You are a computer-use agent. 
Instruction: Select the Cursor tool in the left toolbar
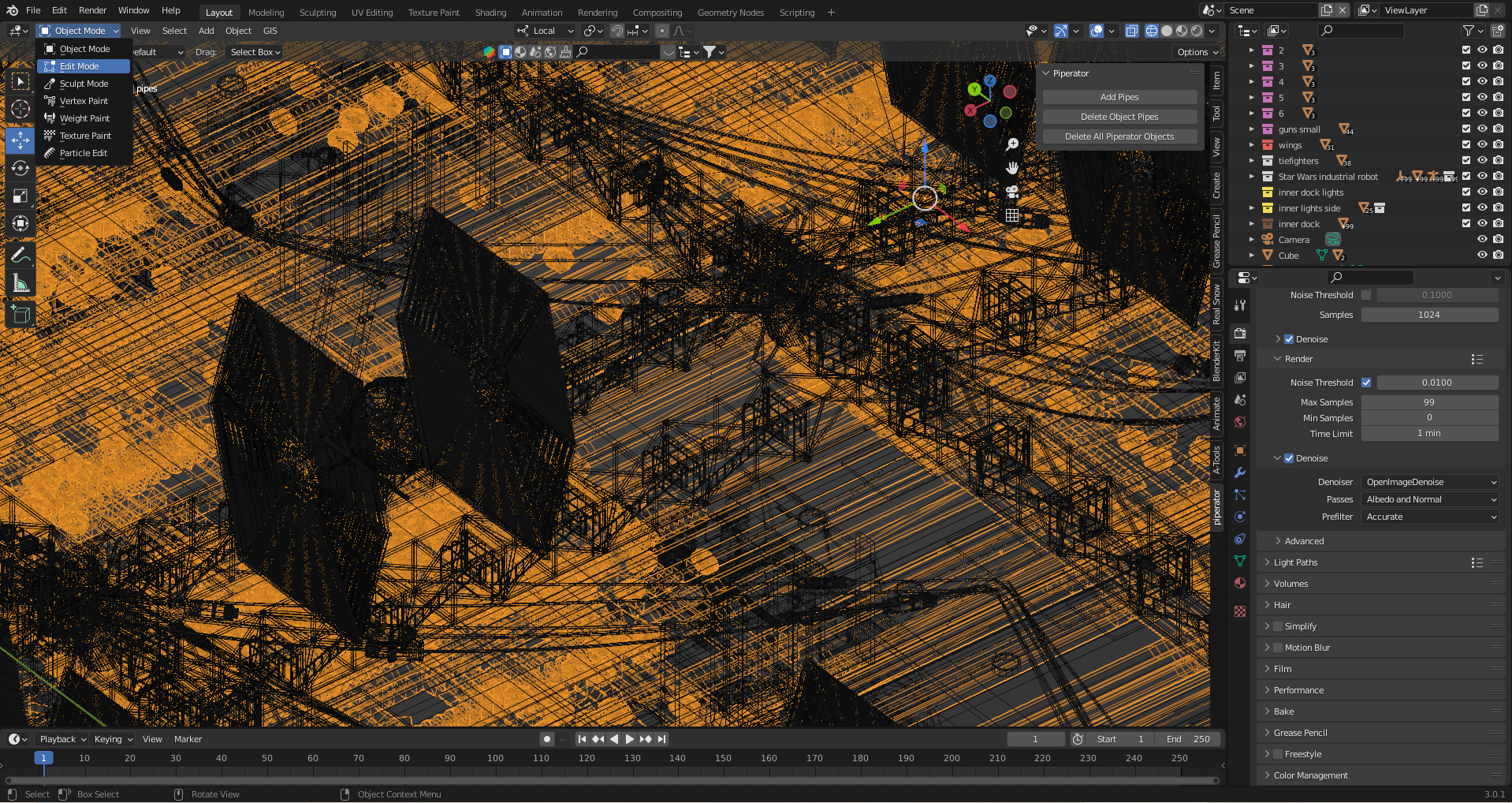click(20, 109)
